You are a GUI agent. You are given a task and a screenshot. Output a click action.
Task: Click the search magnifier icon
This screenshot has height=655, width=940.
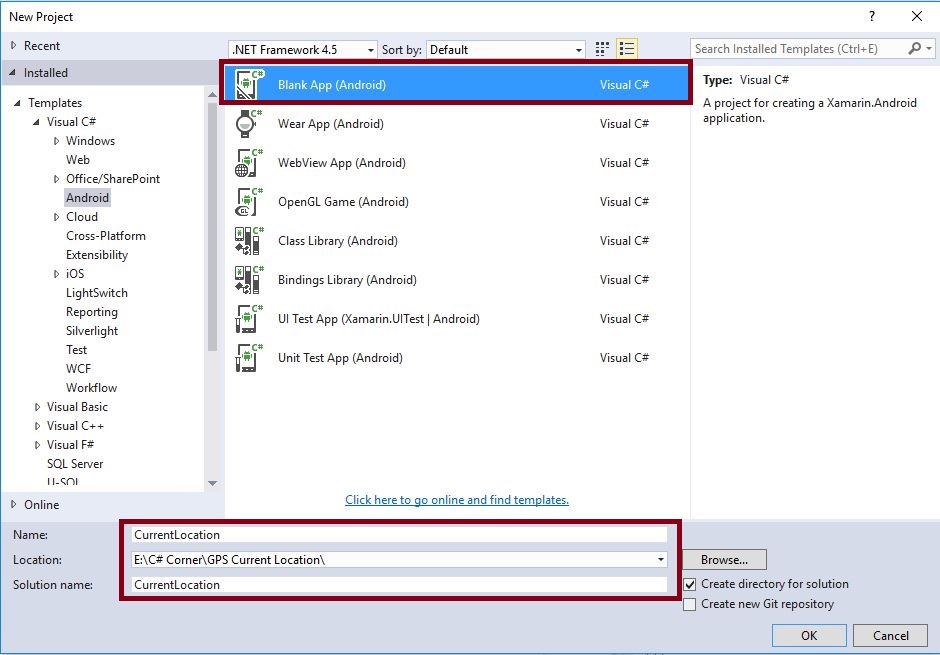pyautogui.click(x=914, y=49)
